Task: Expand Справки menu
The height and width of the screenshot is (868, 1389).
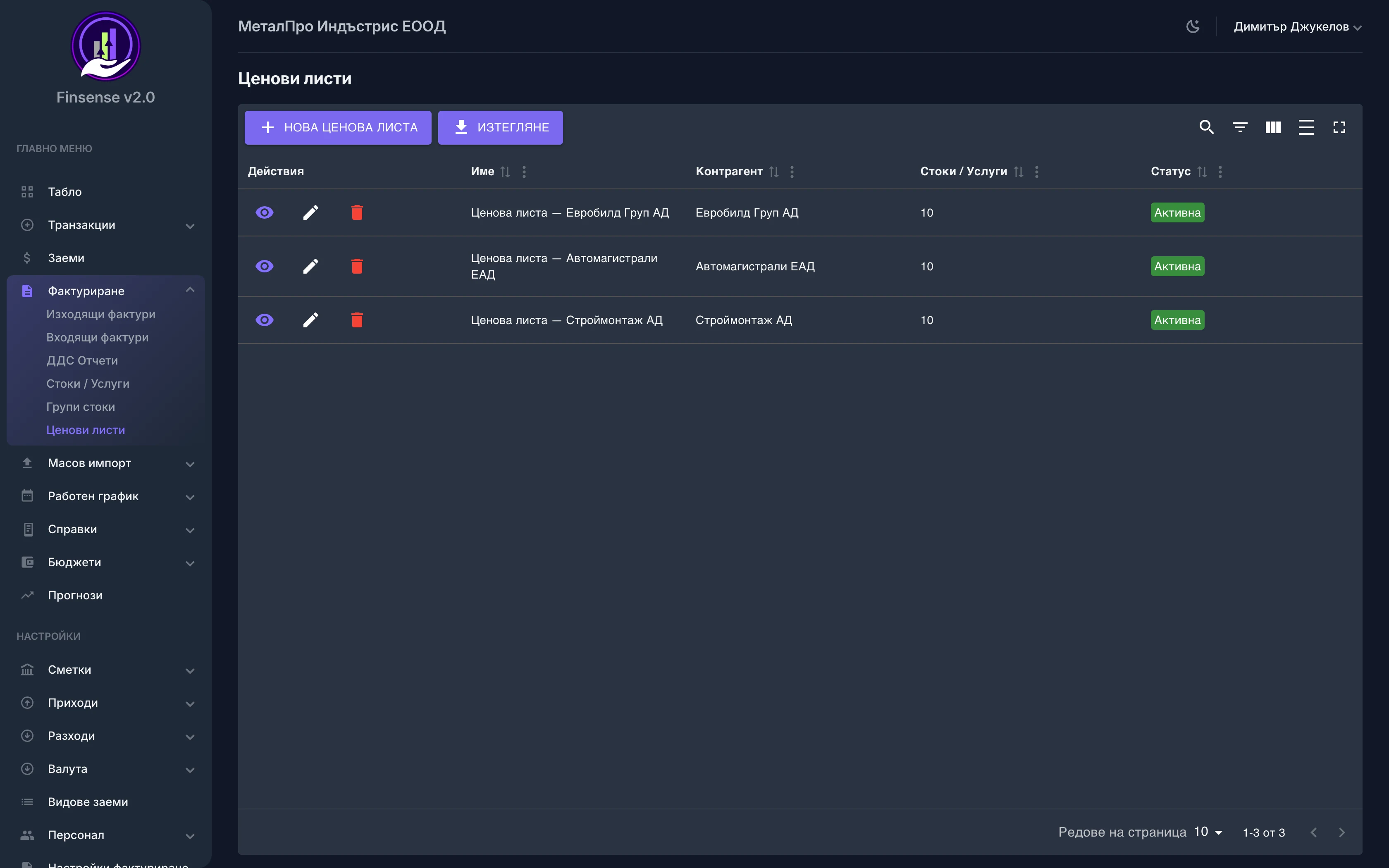Action: tap(105, 529)
